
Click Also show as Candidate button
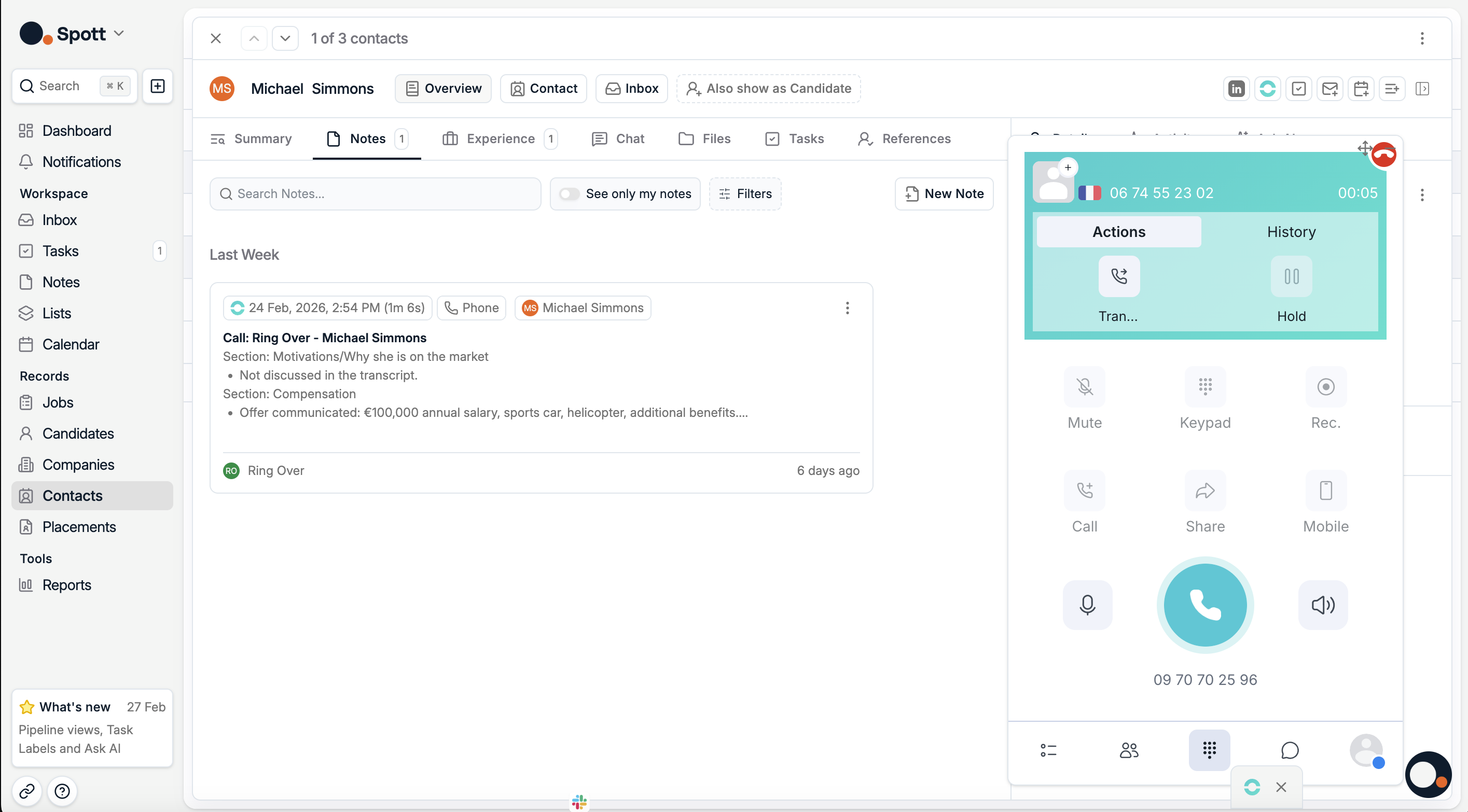(768, 88)
